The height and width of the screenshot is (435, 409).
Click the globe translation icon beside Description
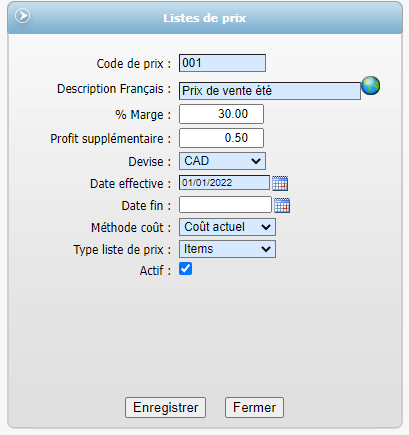coord(371,86)
